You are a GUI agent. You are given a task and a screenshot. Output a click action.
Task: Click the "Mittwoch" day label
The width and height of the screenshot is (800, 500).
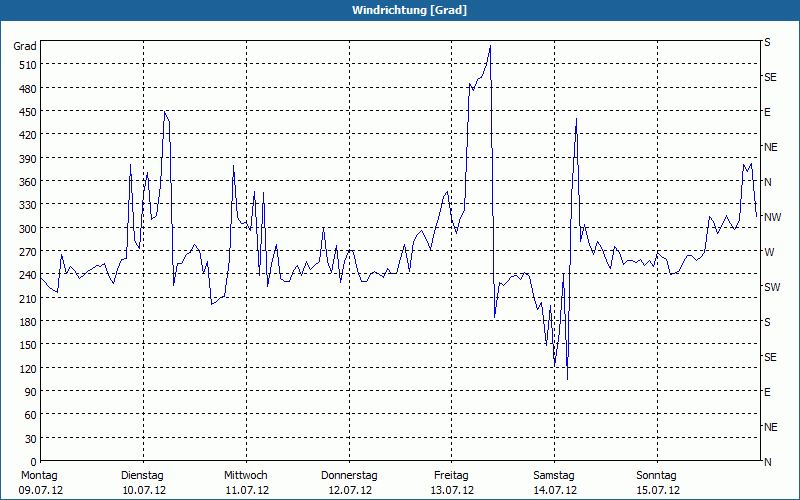(x=246, y=476)
